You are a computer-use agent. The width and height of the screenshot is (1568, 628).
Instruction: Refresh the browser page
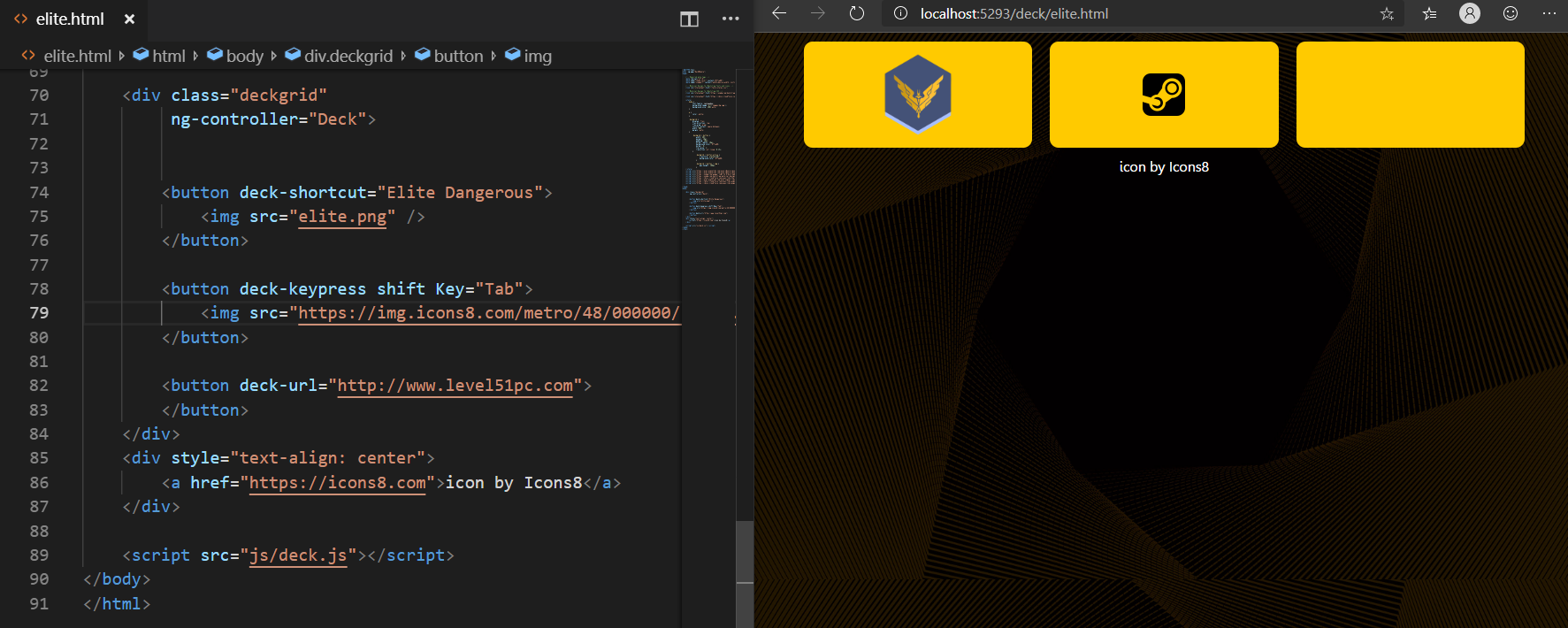[x=856, y=13]
